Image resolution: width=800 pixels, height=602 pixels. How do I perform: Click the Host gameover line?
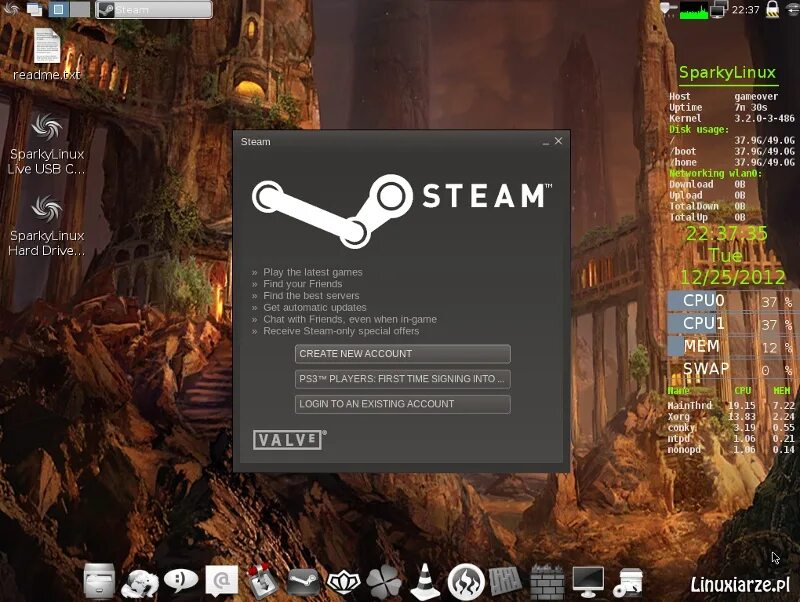click(x=723, y=96)
